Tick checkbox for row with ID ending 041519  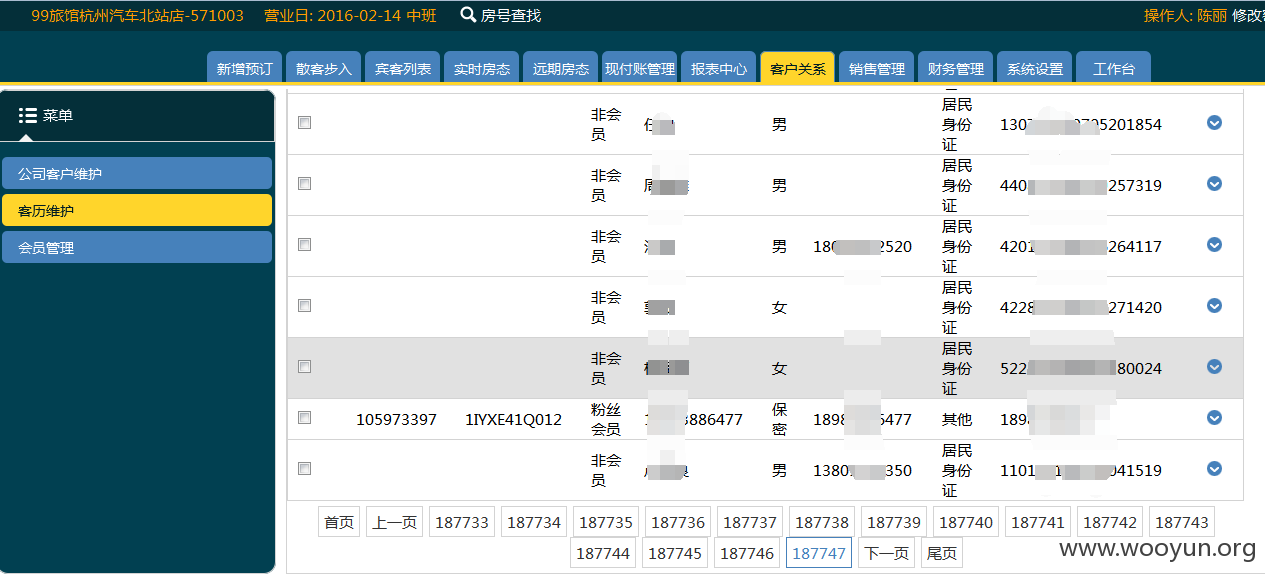[305, 468]
